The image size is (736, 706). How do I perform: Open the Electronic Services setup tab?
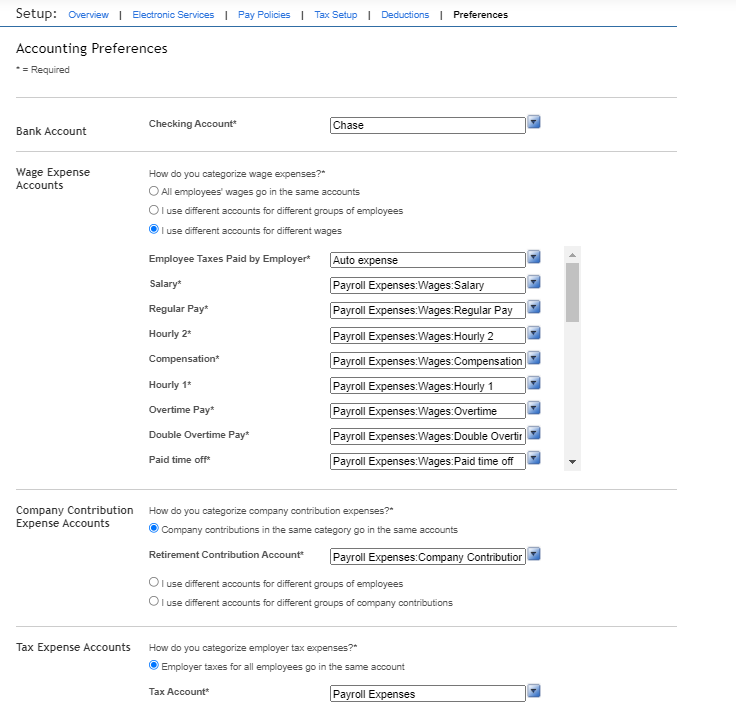coord(173,15)
